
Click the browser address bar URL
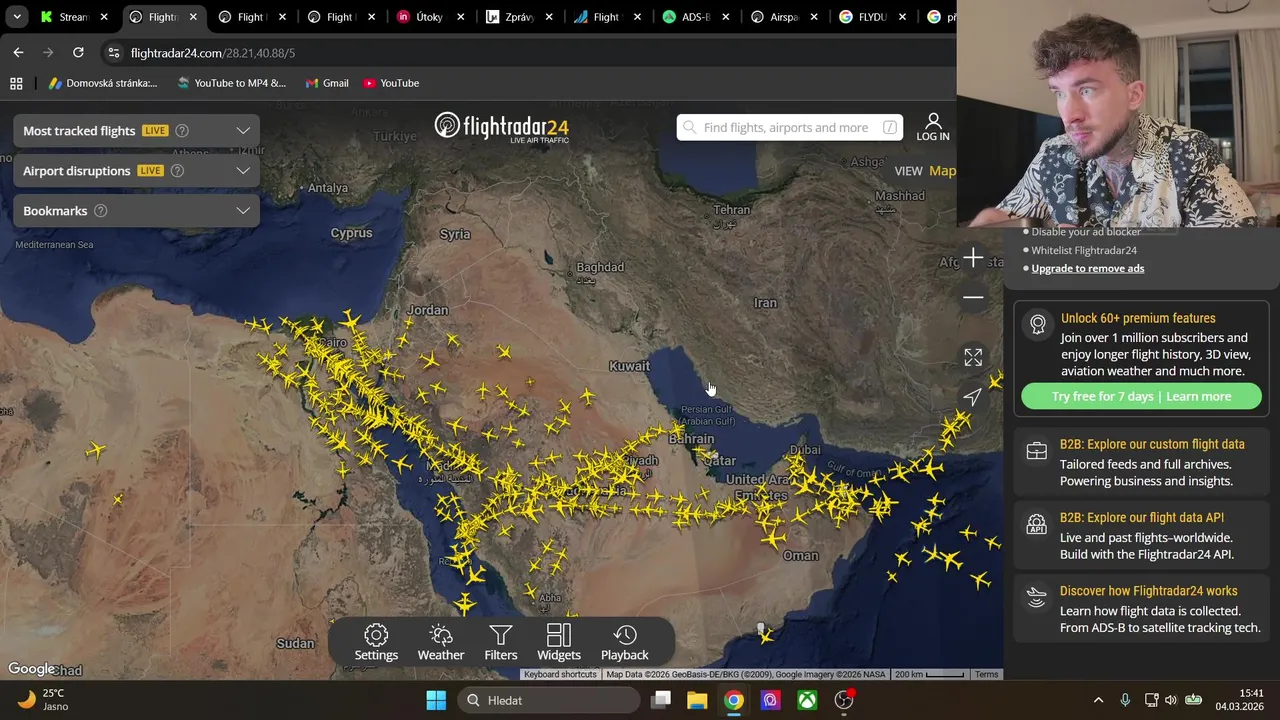213,53
